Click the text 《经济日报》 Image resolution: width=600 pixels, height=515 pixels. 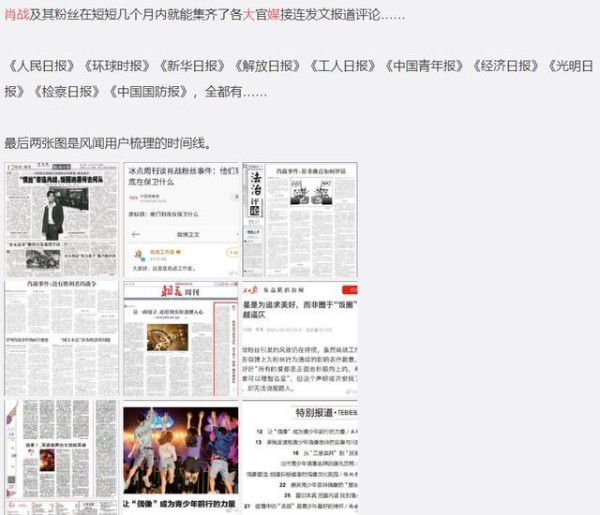click(x=505, y=66)
